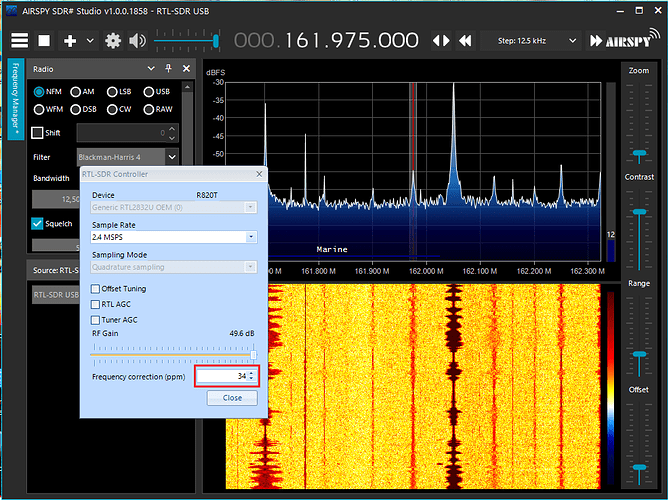This screenshot has width=668, height=500.
Task: Pin the Radio panel
Action: (166, 69)
